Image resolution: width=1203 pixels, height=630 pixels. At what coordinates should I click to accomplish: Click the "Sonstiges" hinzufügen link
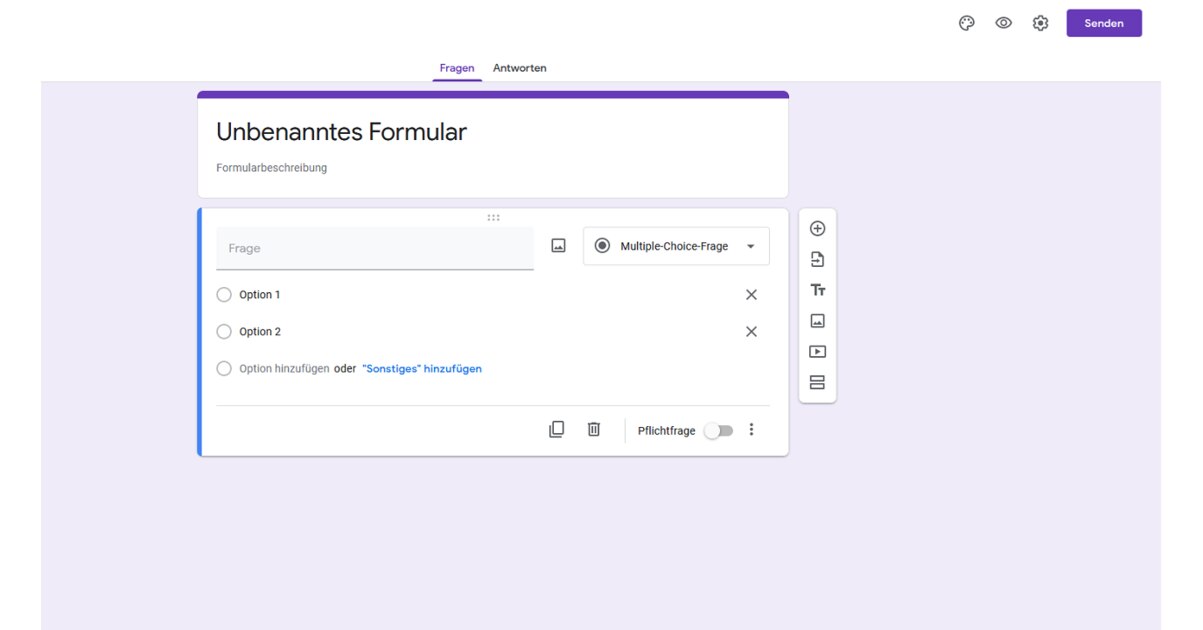[421, 369]
